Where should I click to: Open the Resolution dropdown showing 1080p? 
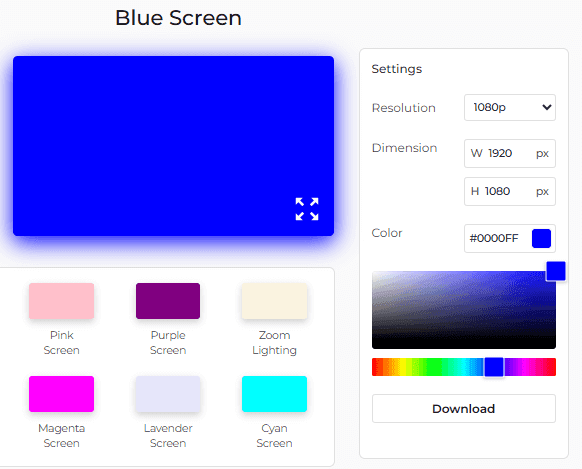click(x=510, y=108)
